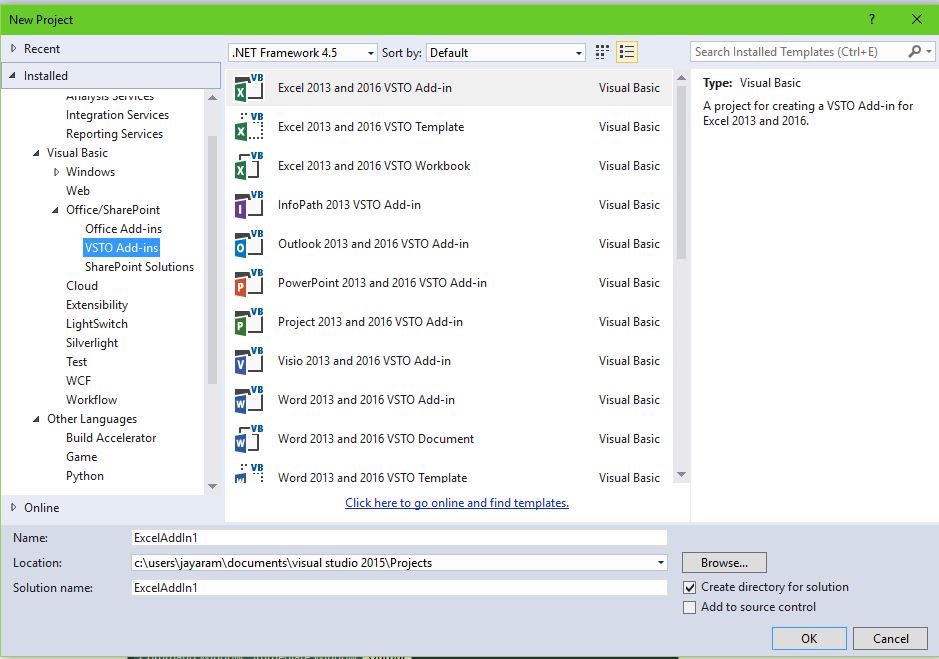Screen dimensions: 939x659
Task: Select the InfoPath 2013 VSTO Add-in icon
Action: pos(249,204)
